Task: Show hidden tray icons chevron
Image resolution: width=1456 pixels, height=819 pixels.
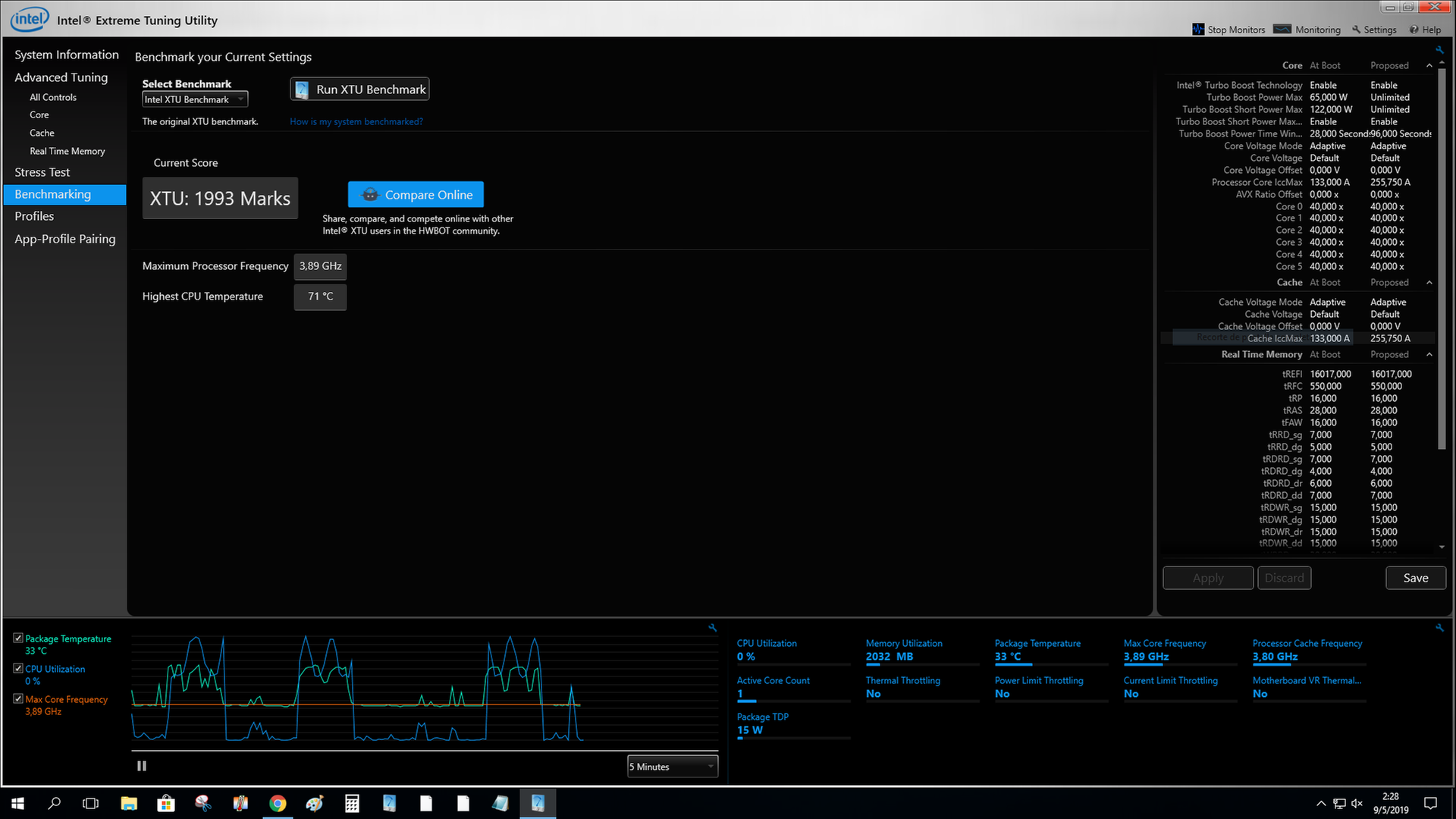Action: [1321, 804]
